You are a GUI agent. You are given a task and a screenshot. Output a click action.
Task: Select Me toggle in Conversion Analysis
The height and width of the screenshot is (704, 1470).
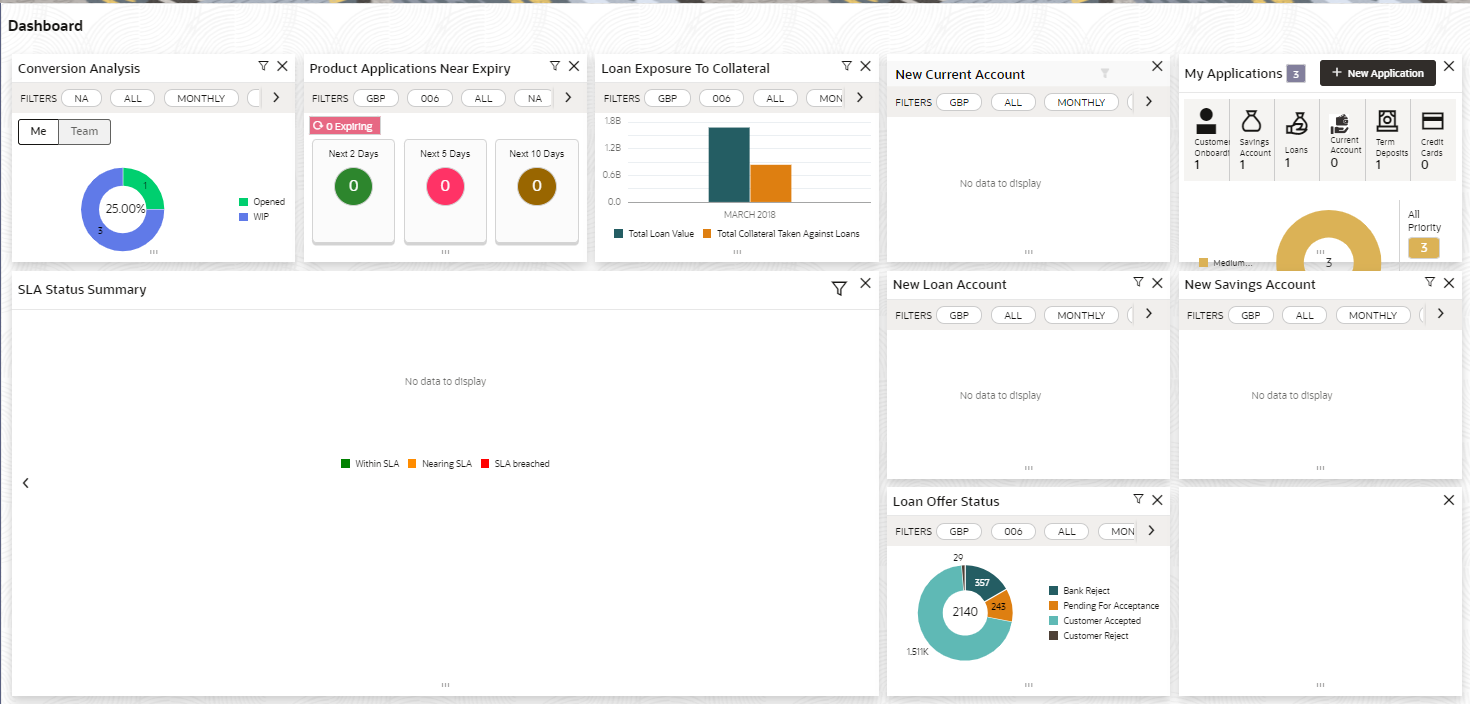pyautogui.click(x=39, y=131)
